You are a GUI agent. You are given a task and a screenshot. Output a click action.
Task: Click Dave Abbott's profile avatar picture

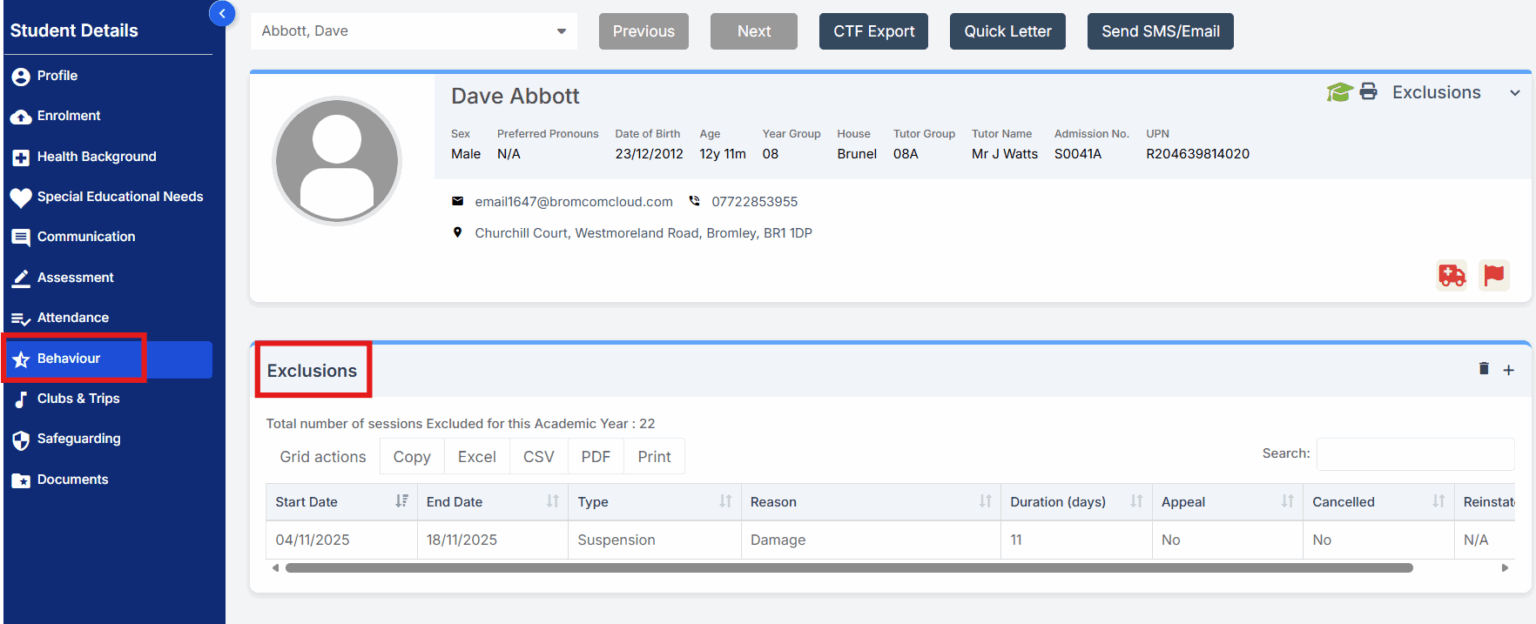pyautogui.click(x=337, y=161)
